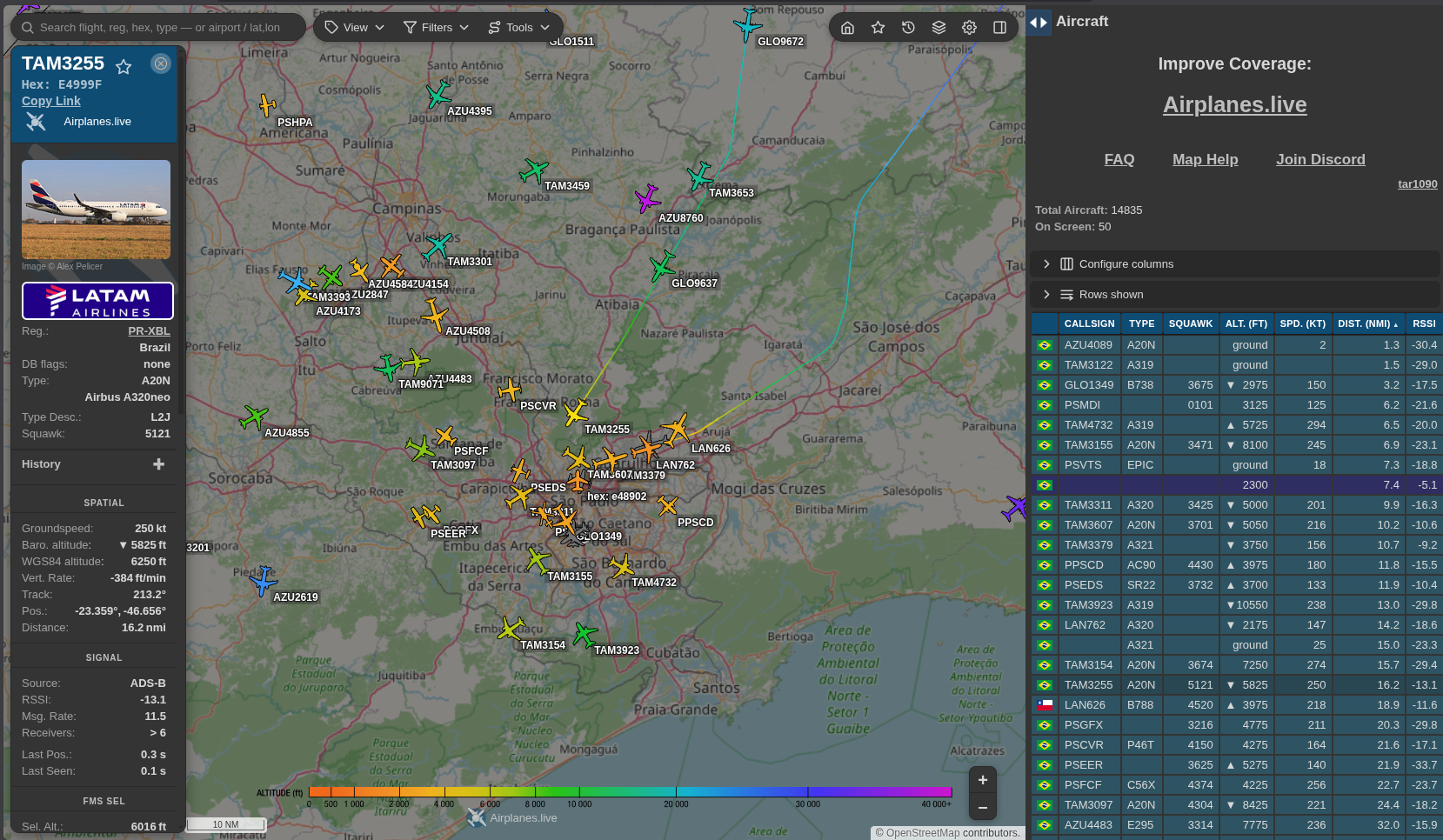Open the Join Discord link

(x=1320, y=159)
